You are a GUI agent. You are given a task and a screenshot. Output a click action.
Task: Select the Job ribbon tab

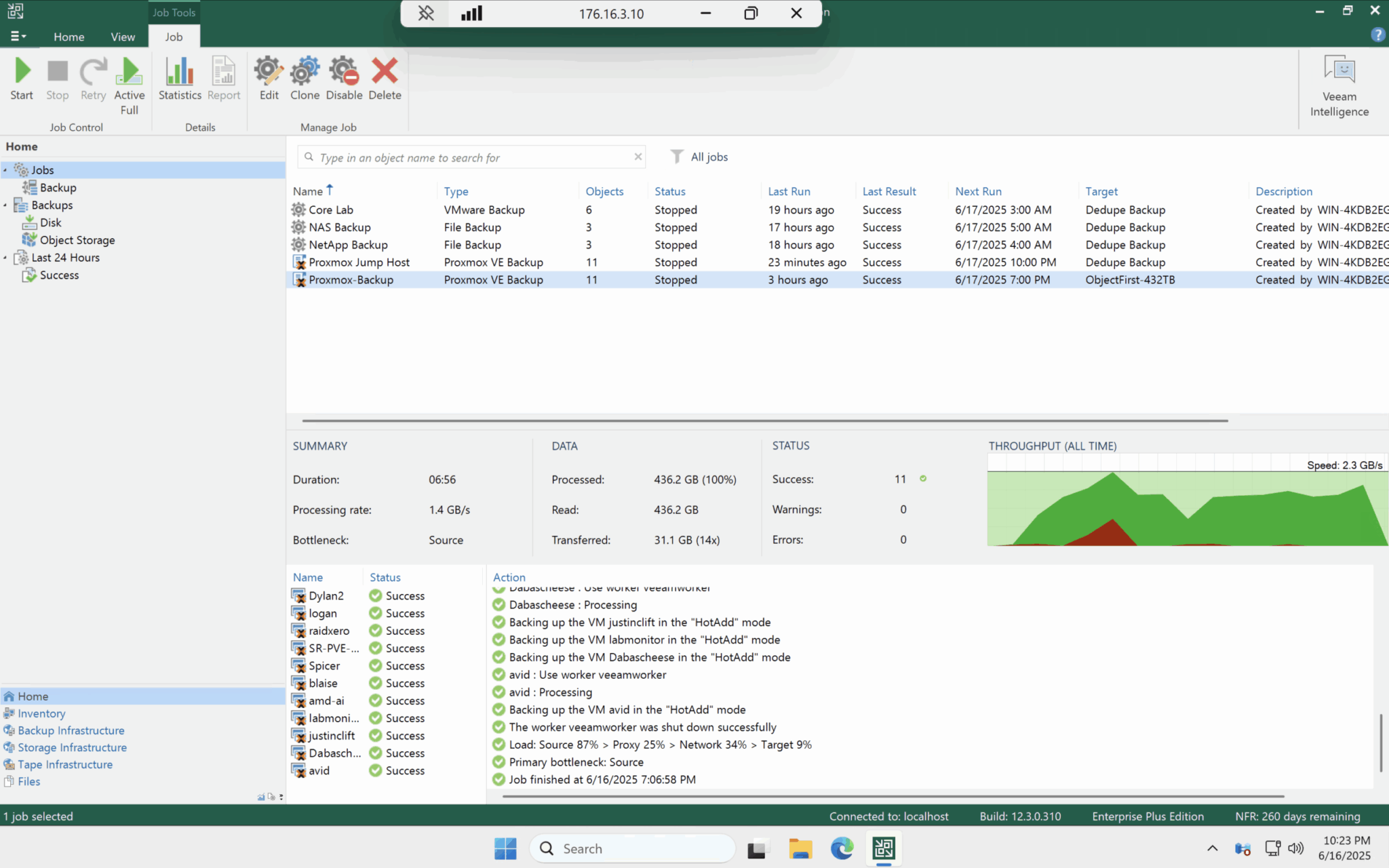point(174,37)
